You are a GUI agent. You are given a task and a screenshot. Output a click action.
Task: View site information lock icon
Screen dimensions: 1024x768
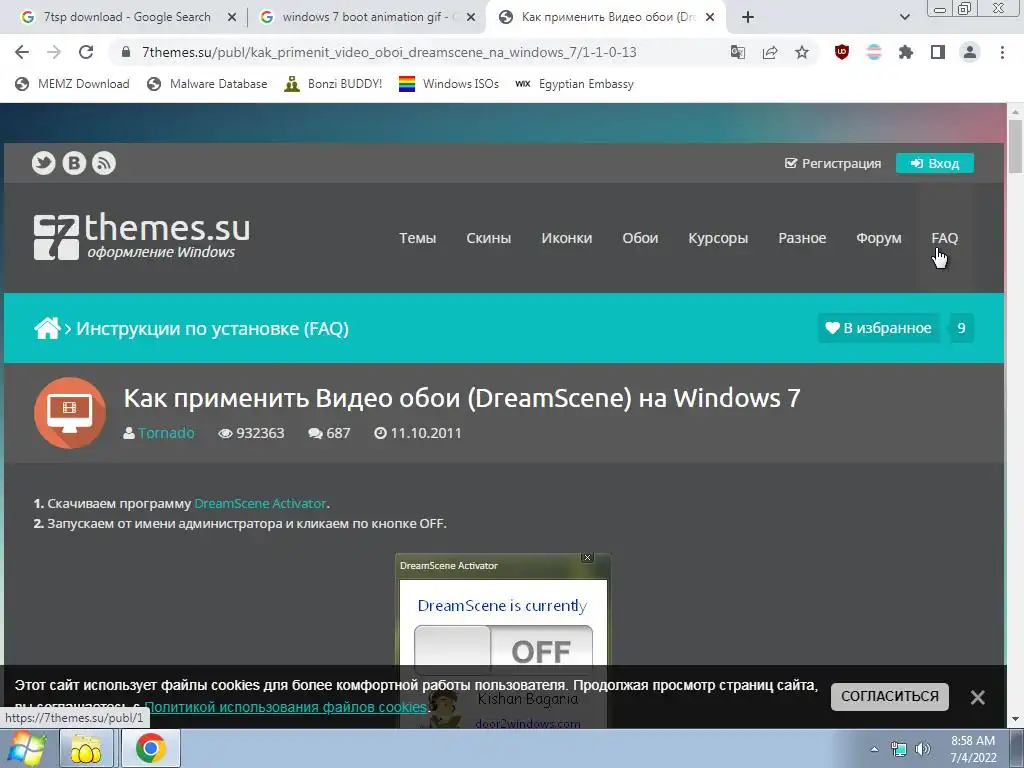point(127,52)
